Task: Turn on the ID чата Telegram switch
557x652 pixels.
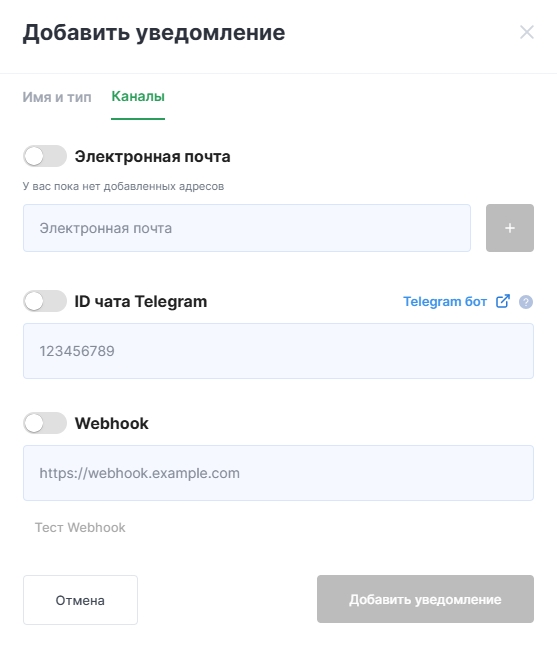Action: click(x=45, y=301)
